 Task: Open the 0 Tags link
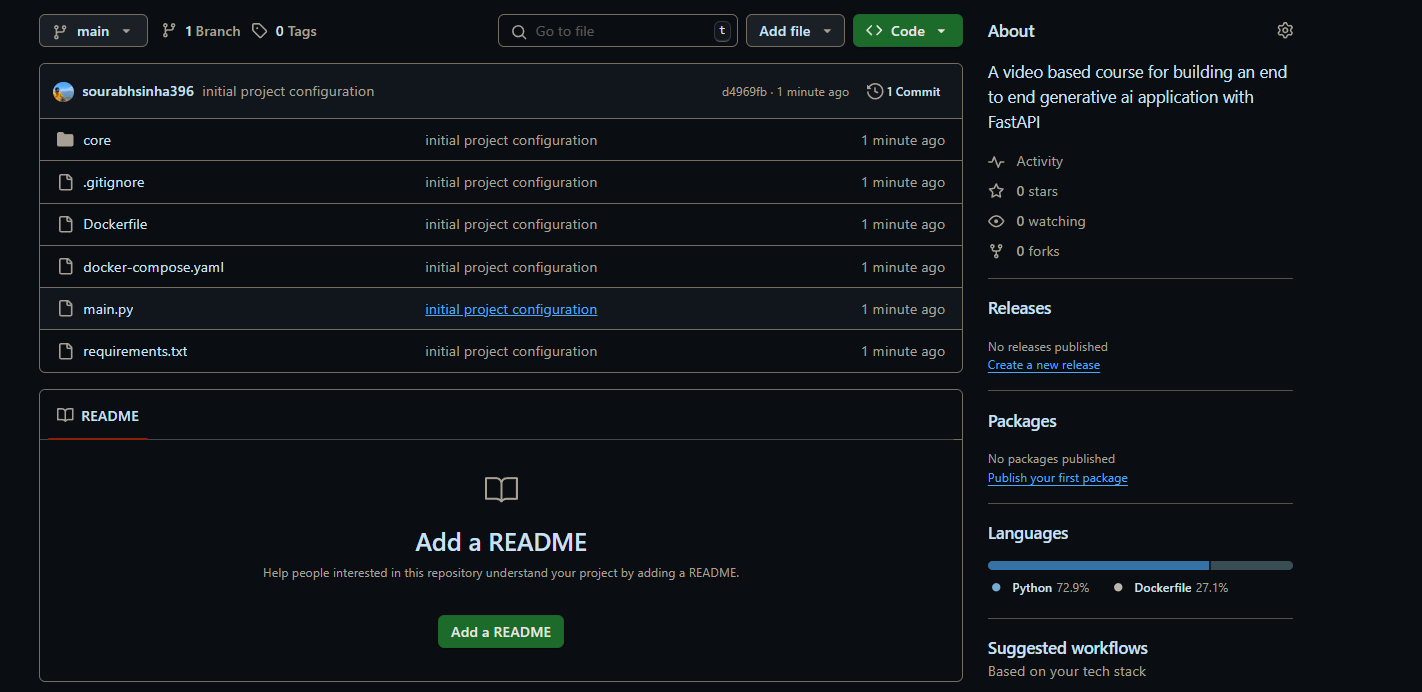coord(284,31)
